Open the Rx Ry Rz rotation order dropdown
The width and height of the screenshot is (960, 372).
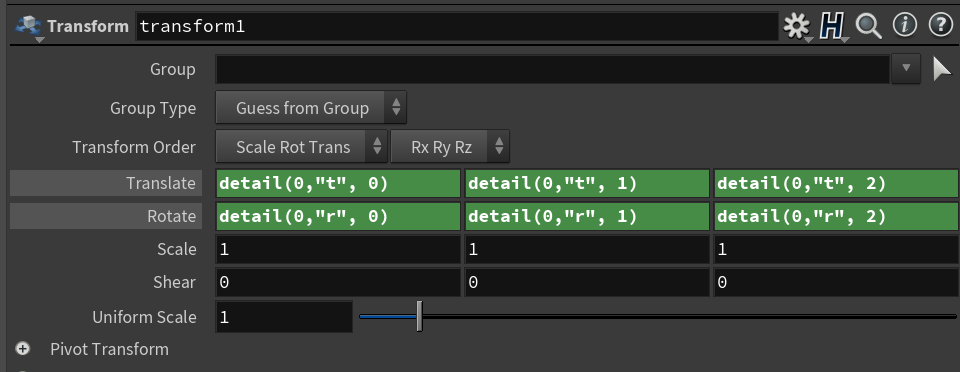click(450, 147)
